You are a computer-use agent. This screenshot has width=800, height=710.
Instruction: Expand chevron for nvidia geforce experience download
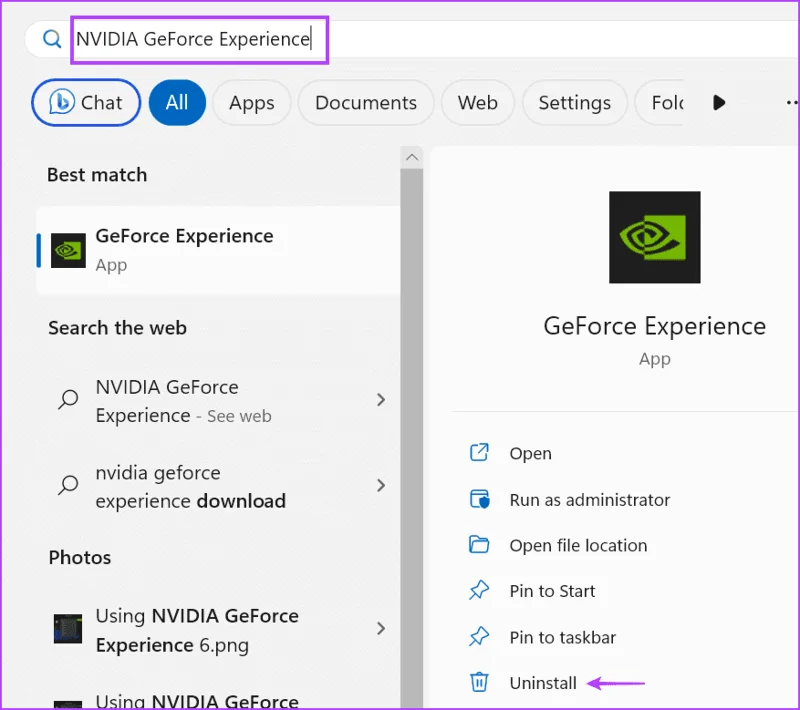coord(381,485)
